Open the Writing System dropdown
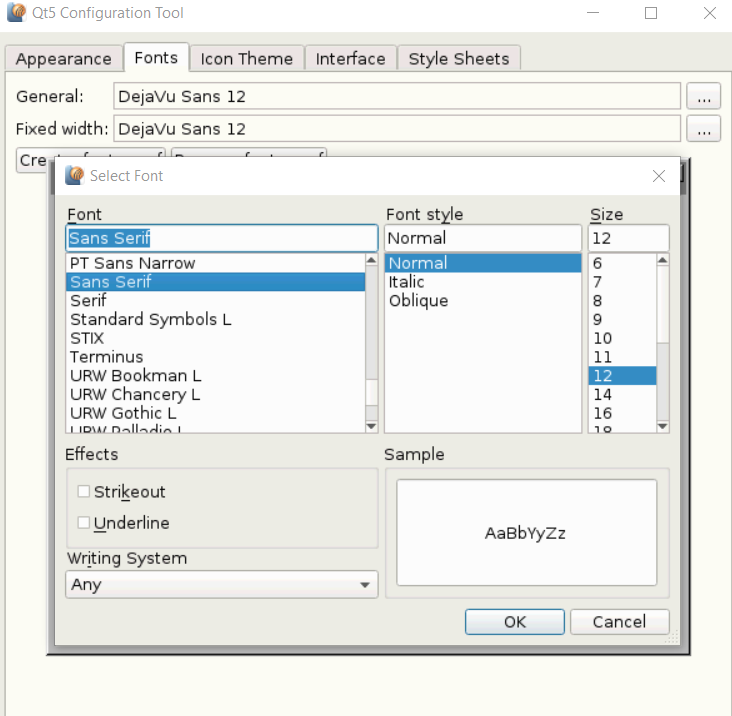This screenshot has height=716, width=732. pyautogui.click(x=221, y=585)
